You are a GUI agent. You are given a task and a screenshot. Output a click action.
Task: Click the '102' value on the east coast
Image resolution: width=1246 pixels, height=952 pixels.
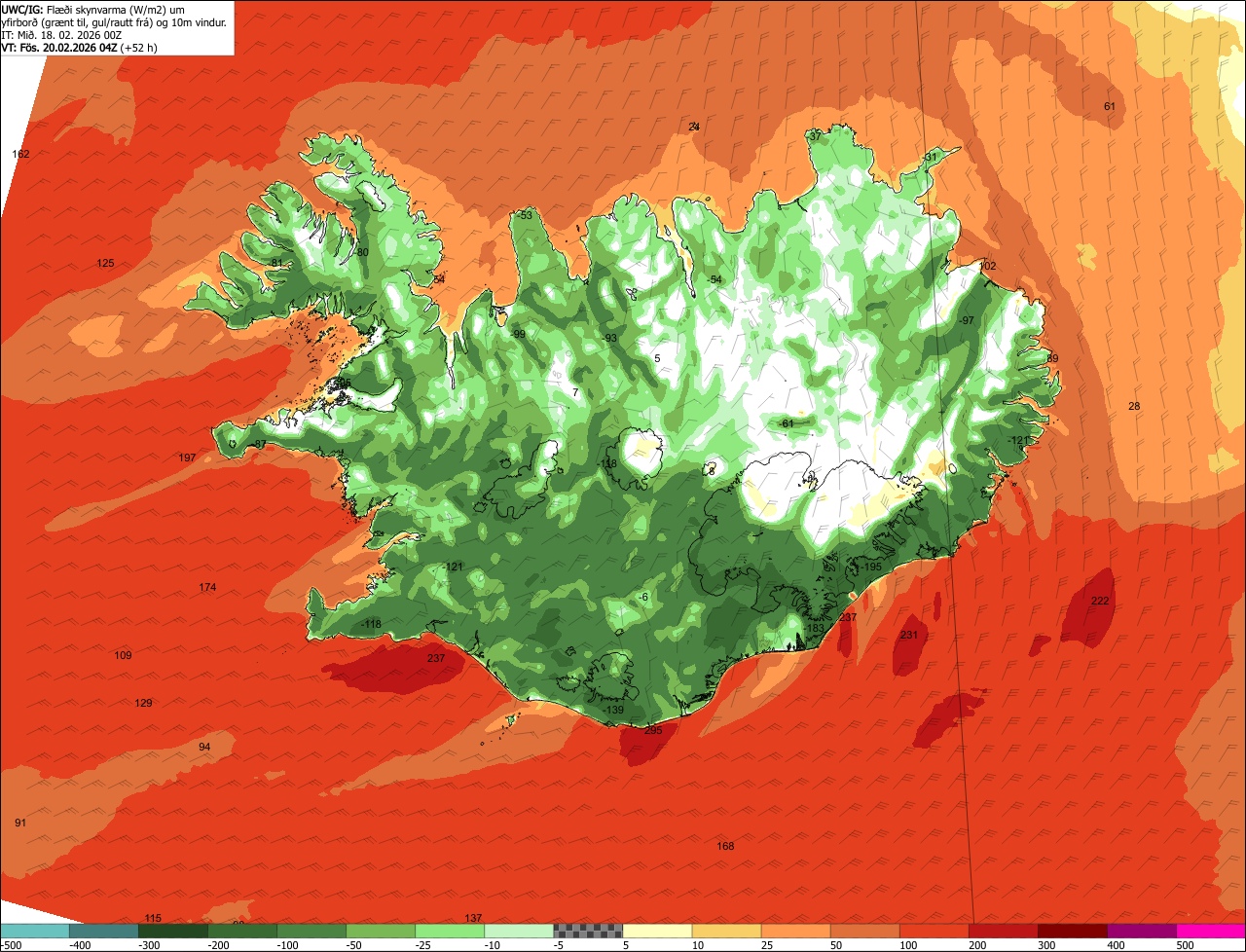(988, 266)
